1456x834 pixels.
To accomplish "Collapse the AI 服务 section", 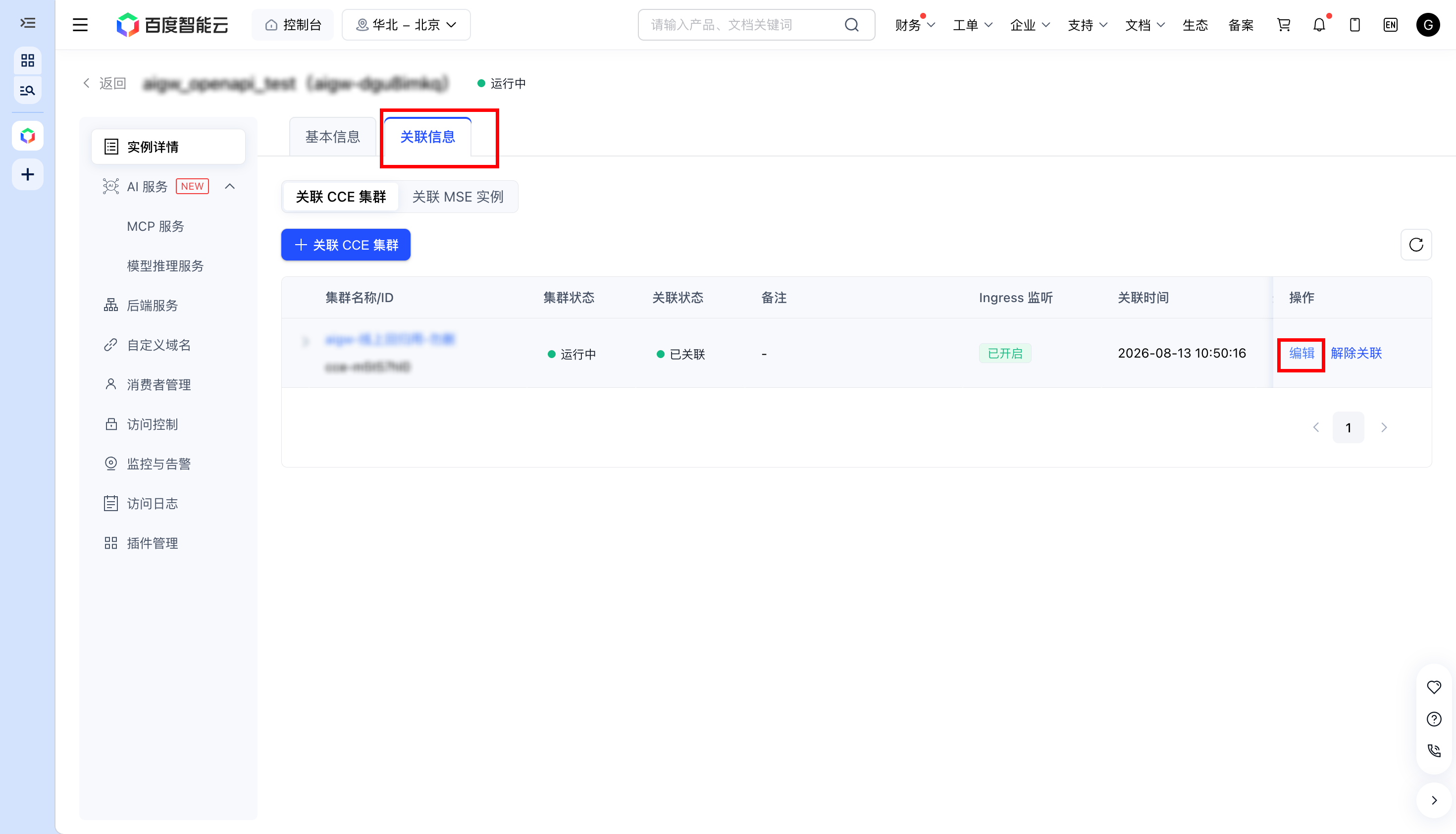I will [x=230, y=186].
